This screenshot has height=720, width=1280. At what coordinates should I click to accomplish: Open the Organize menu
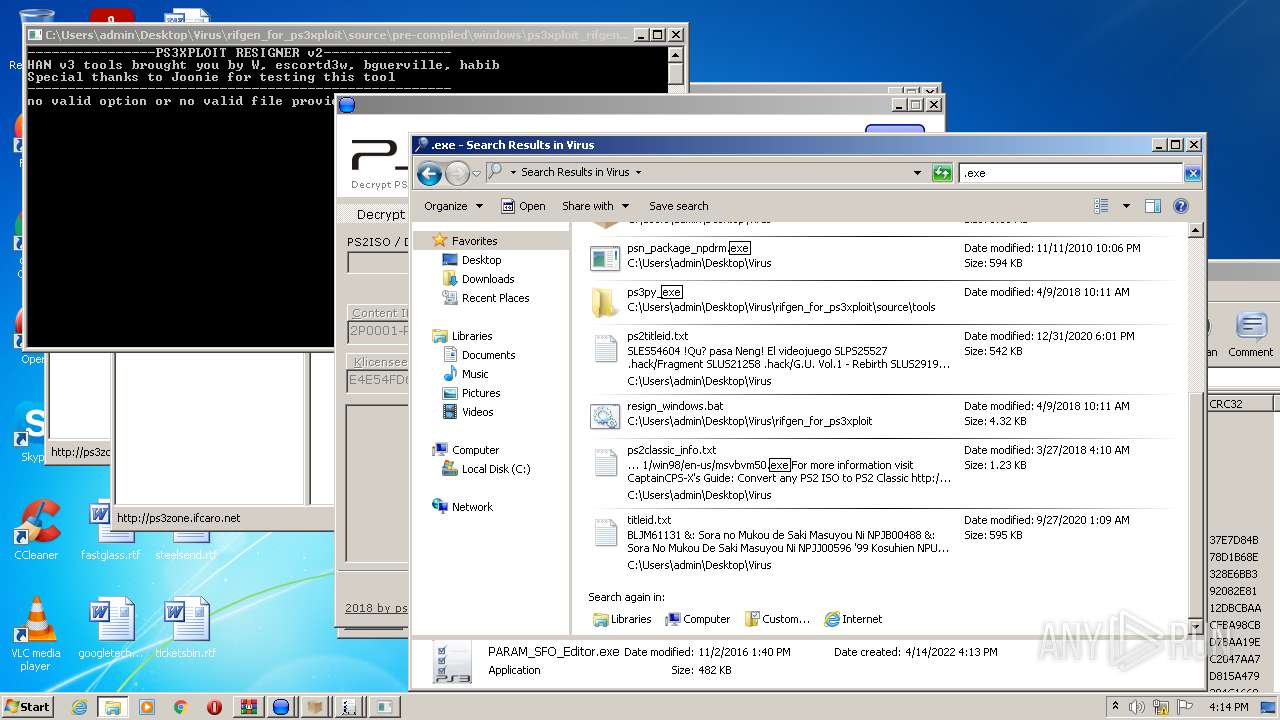coord(453,206)
